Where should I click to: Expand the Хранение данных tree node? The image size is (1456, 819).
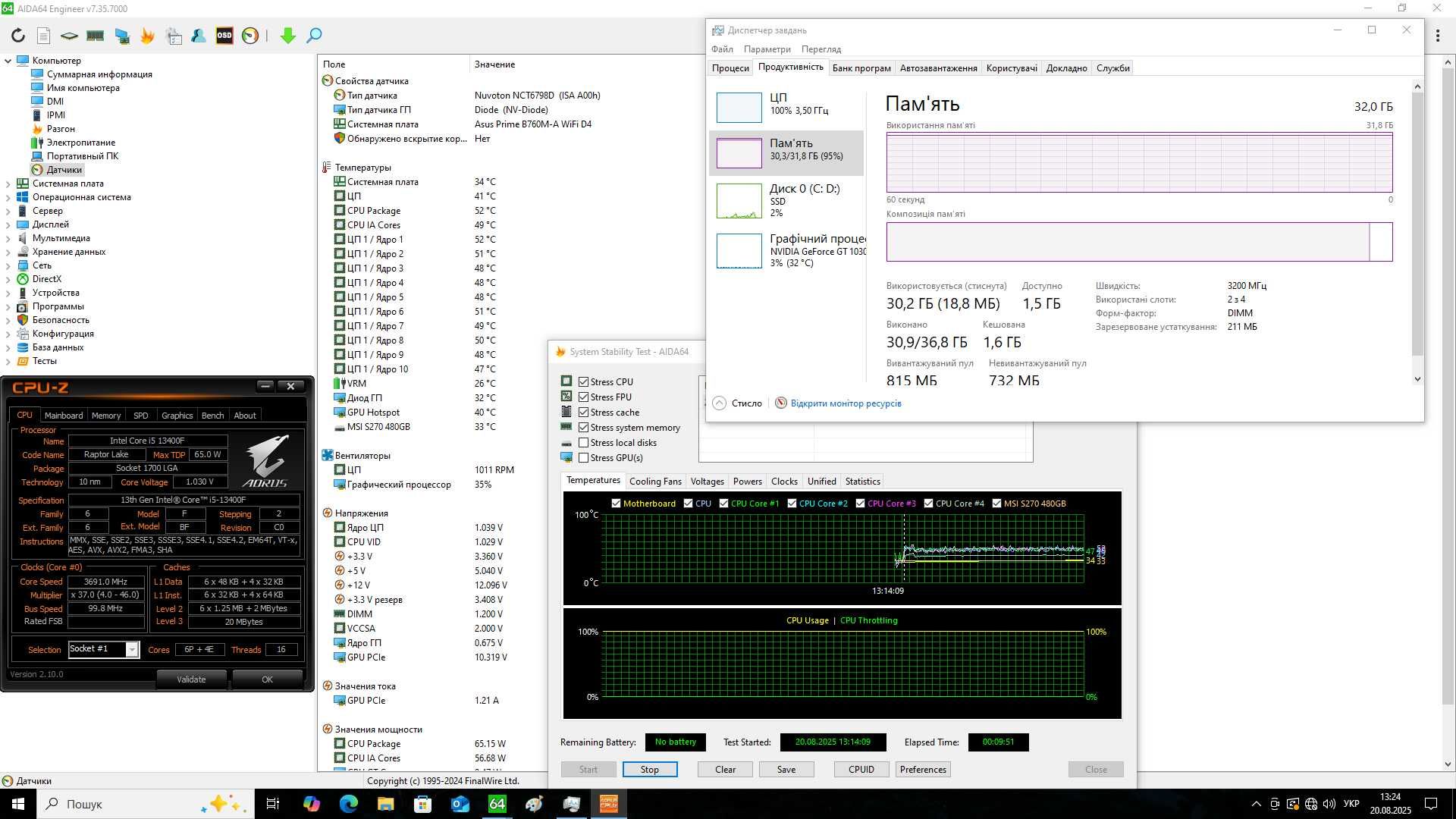(x=8, y=252)
